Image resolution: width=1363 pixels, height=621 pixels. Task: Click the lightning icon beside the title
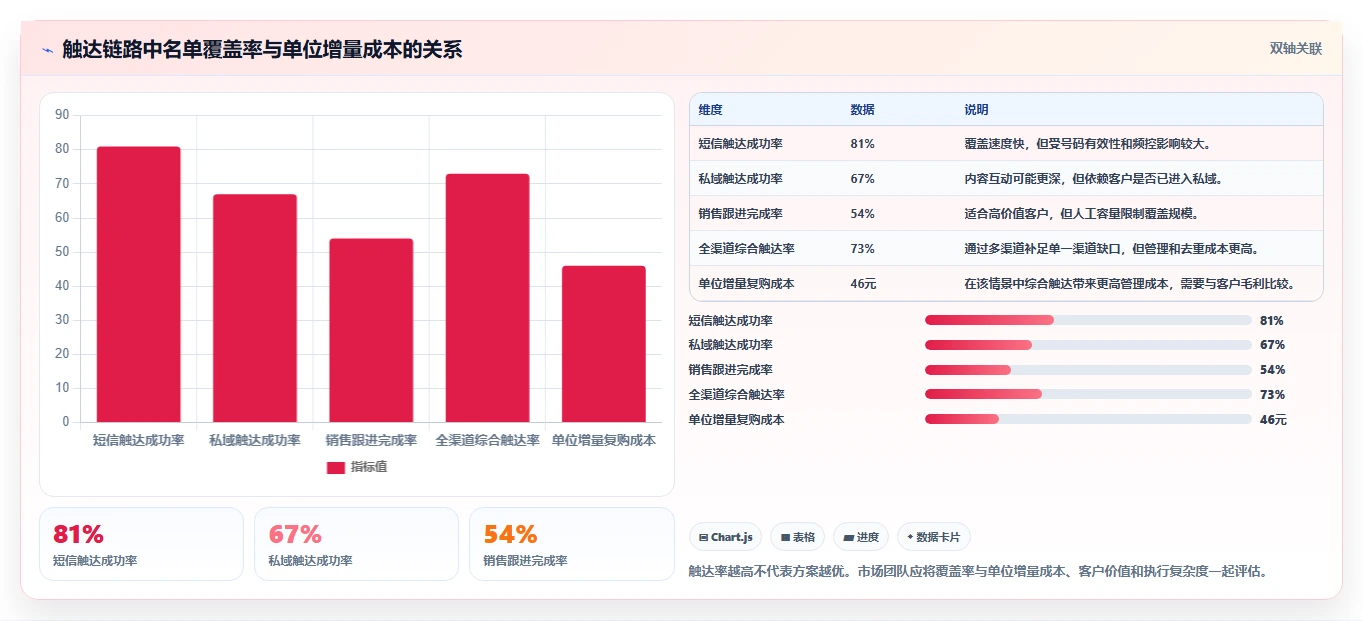(47, 50)
